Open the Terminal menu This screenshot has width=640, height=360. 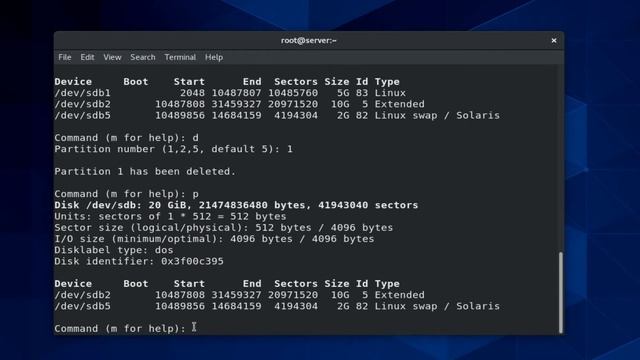[180, 57]
